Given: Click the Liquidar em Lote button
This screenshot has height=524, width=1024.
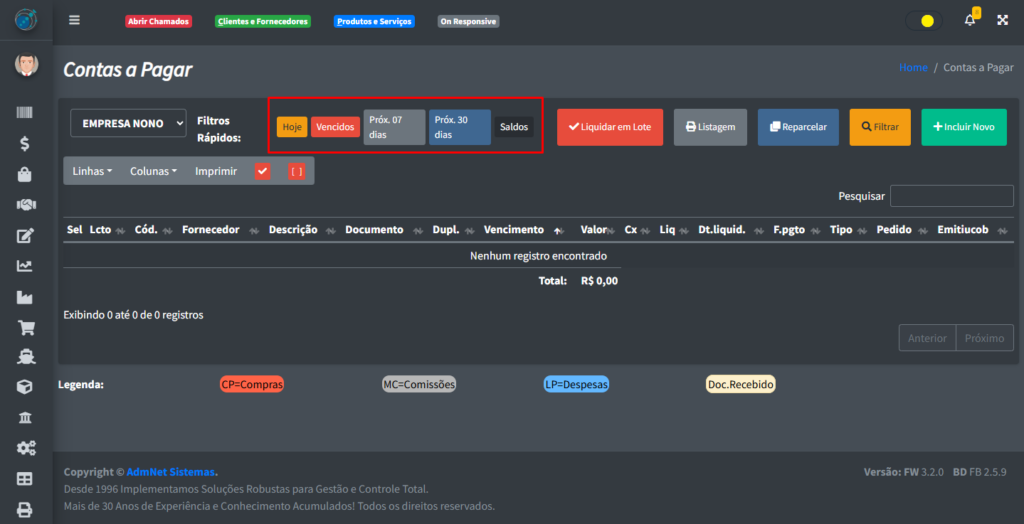Looking at the screenshot, I should 609,127.
